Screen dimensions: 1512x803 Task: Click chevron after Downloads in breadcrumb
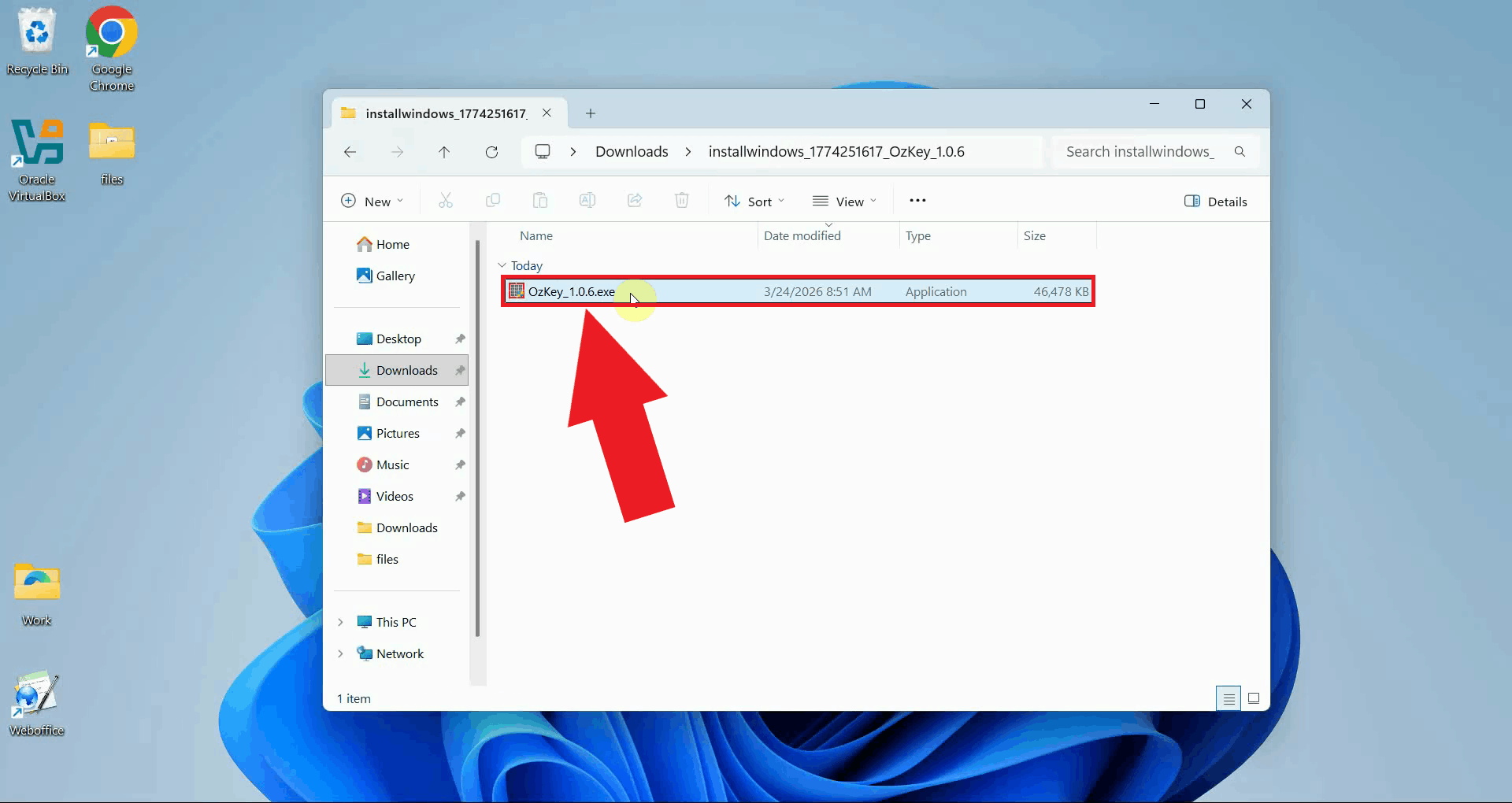point(688,151)
